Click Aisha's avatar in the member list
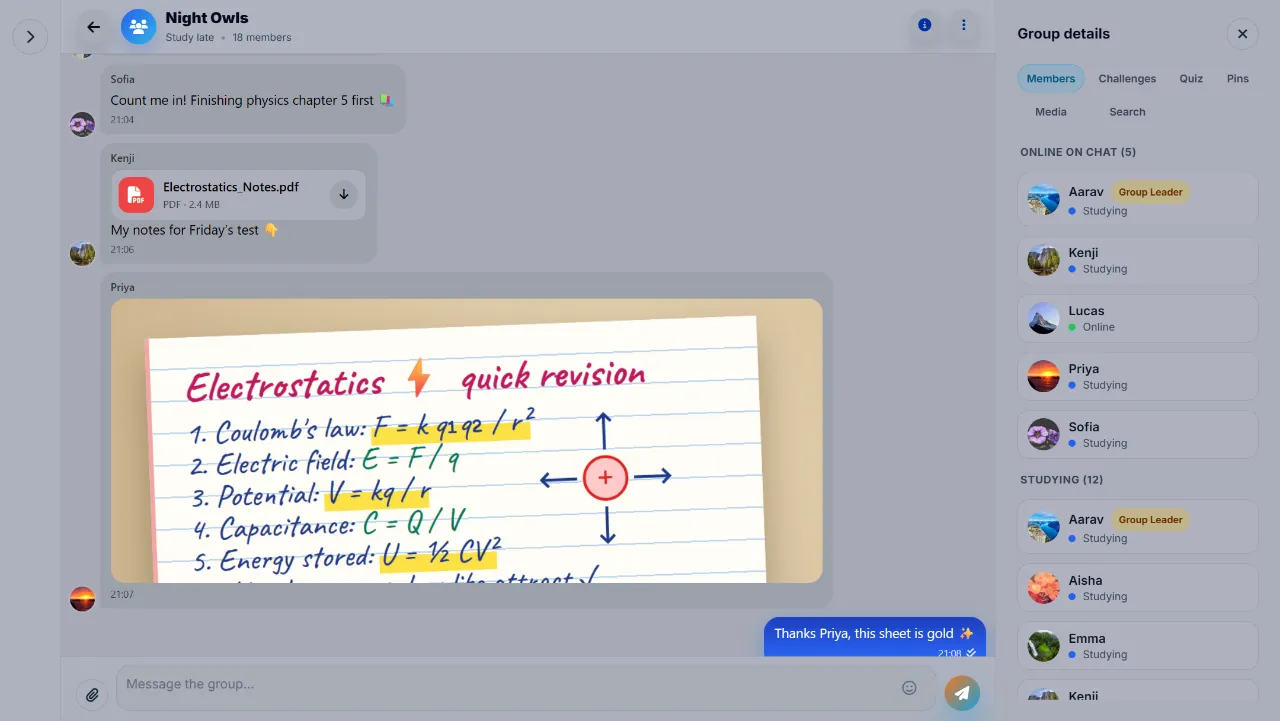The image size is (1280, 721). (1043, 588)
